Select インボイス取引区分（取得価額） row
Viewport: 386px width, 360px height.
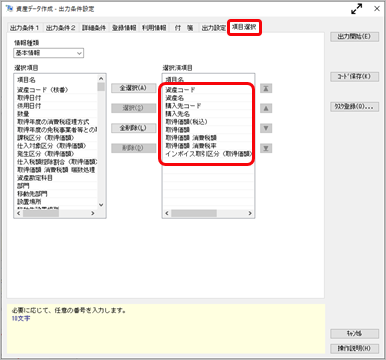tap(208, 154)
